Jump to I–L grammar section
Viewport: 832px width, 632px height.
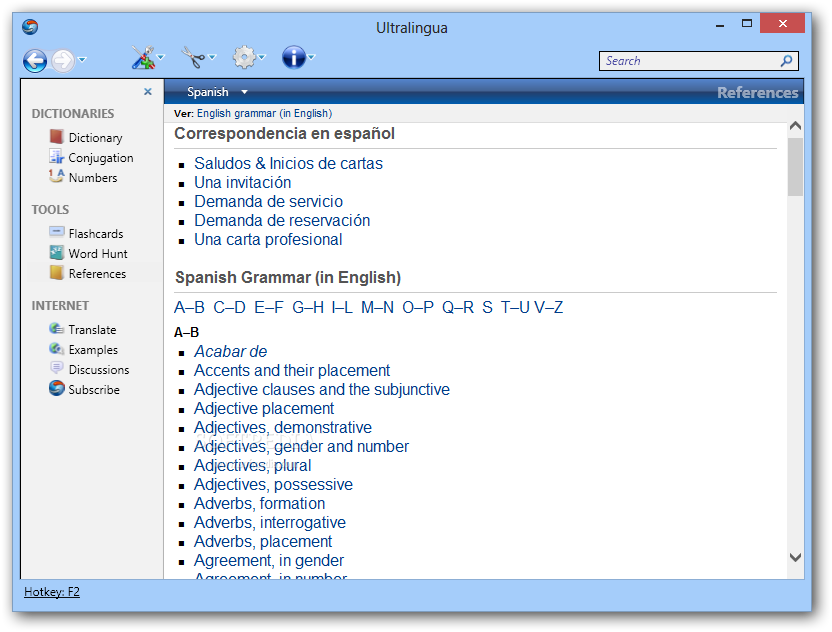click(342, 307)
